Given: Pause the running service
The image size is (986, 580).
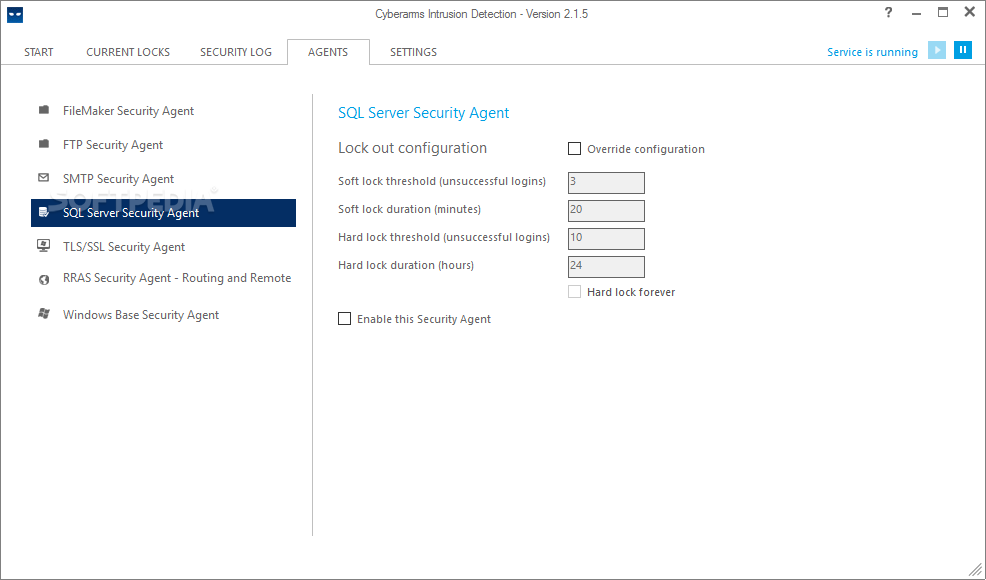Looking at the screenshot, I should [x=963, y=50].
